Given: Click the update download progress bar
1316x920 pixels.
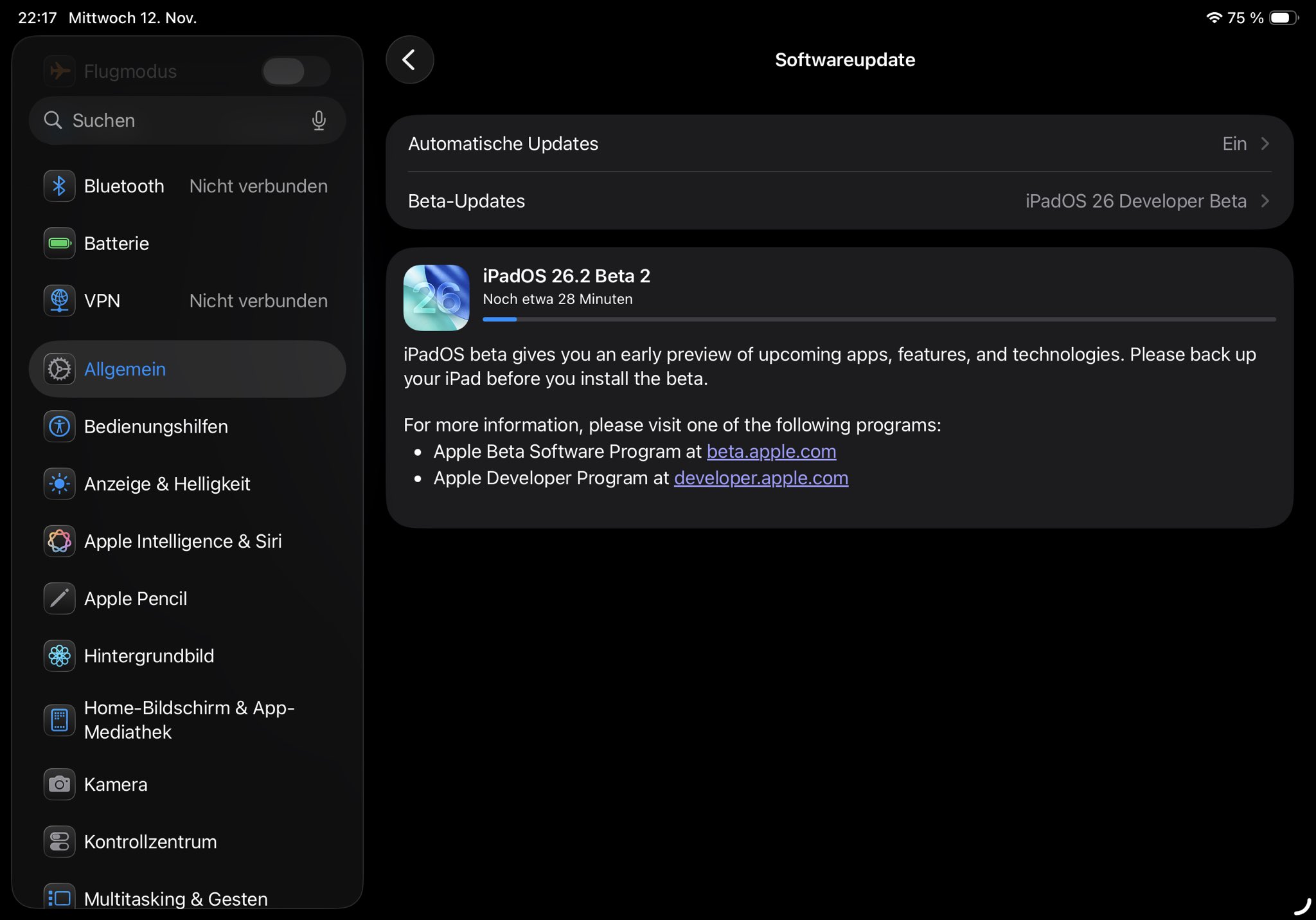Looking at the screenshot, I should (878, 319).
